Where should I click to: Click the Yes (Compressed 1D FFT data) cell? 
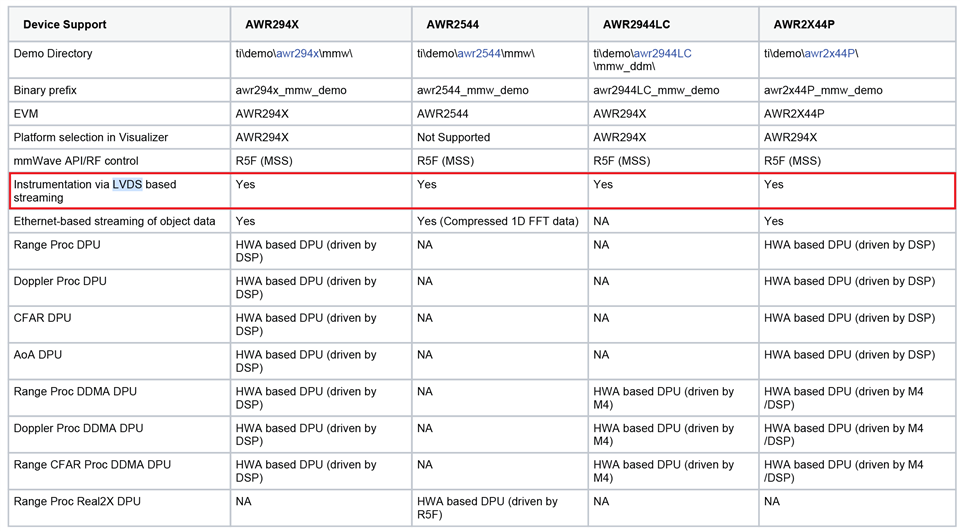point(500,221)
